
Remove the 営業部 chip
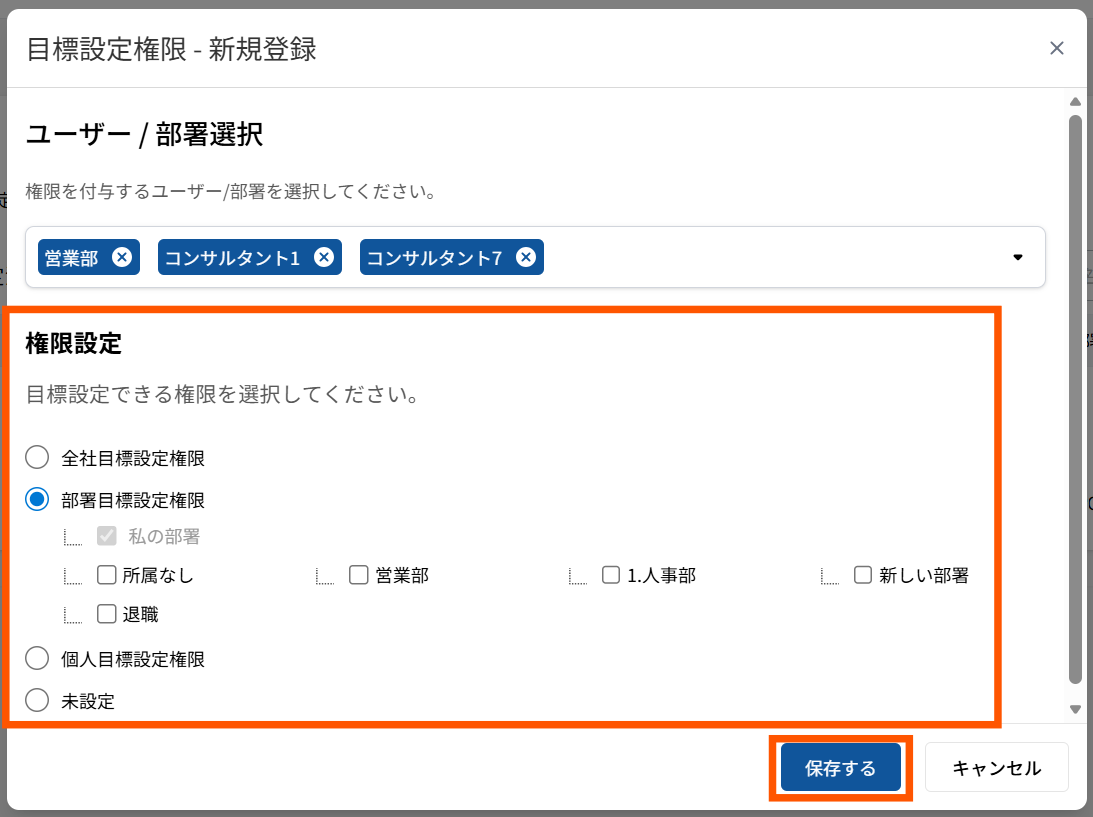coord(121,257)
